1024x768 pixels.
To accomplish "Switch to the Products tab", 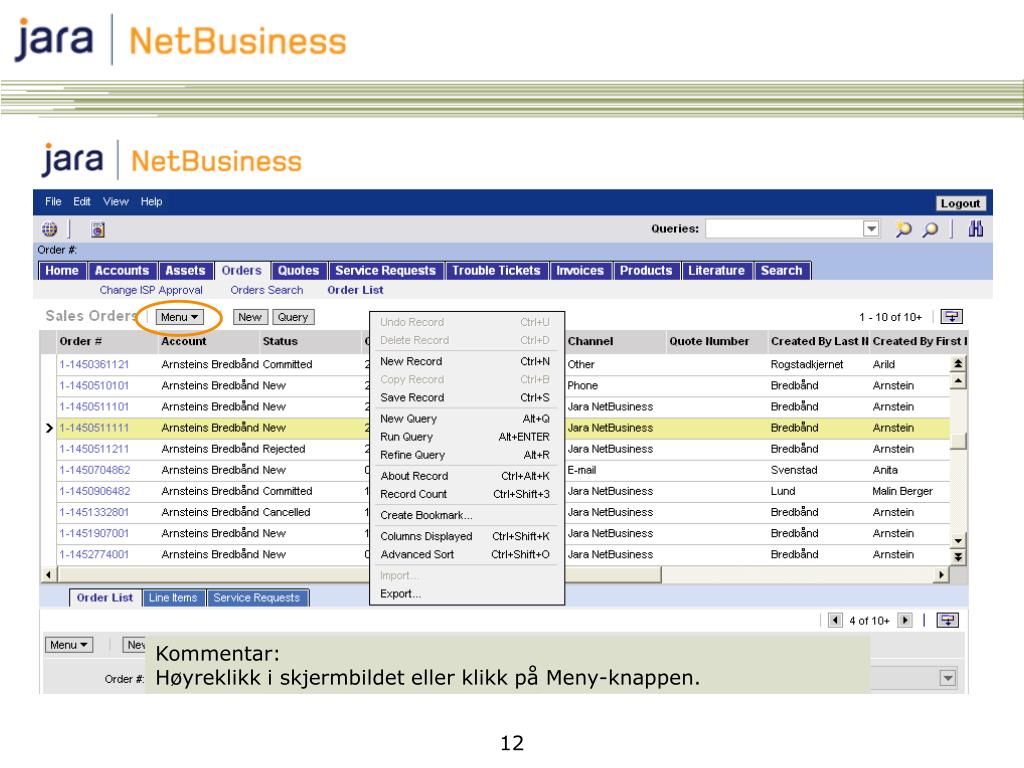I will (646, 270).
